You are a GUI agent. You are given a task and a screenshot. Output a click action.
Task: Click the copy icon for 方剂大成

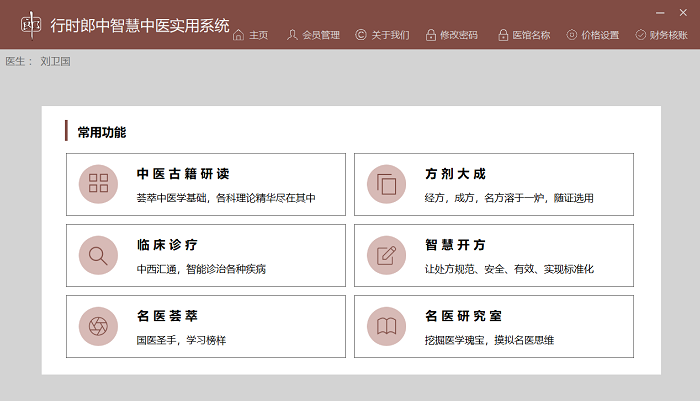coord(386,184)
